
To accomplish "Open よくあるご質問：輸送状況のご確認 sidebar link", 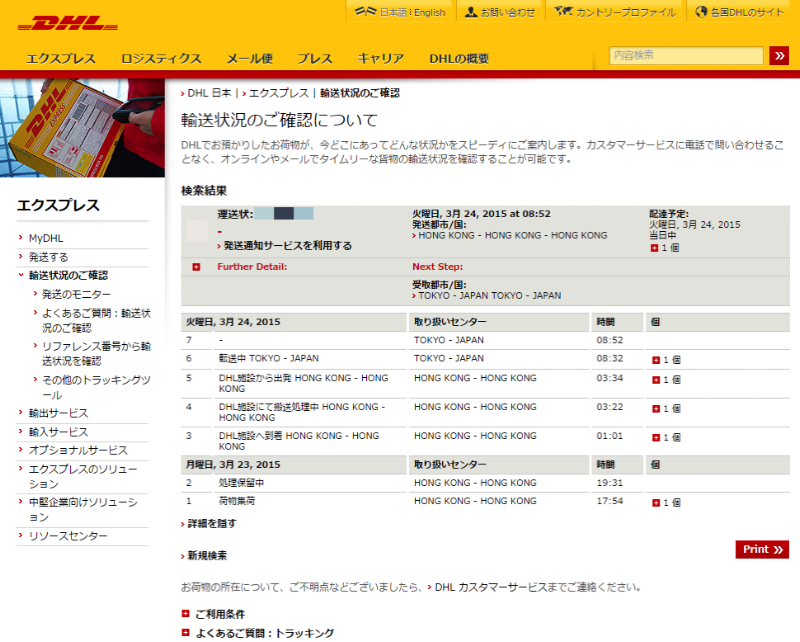I will tap(96, 320).
